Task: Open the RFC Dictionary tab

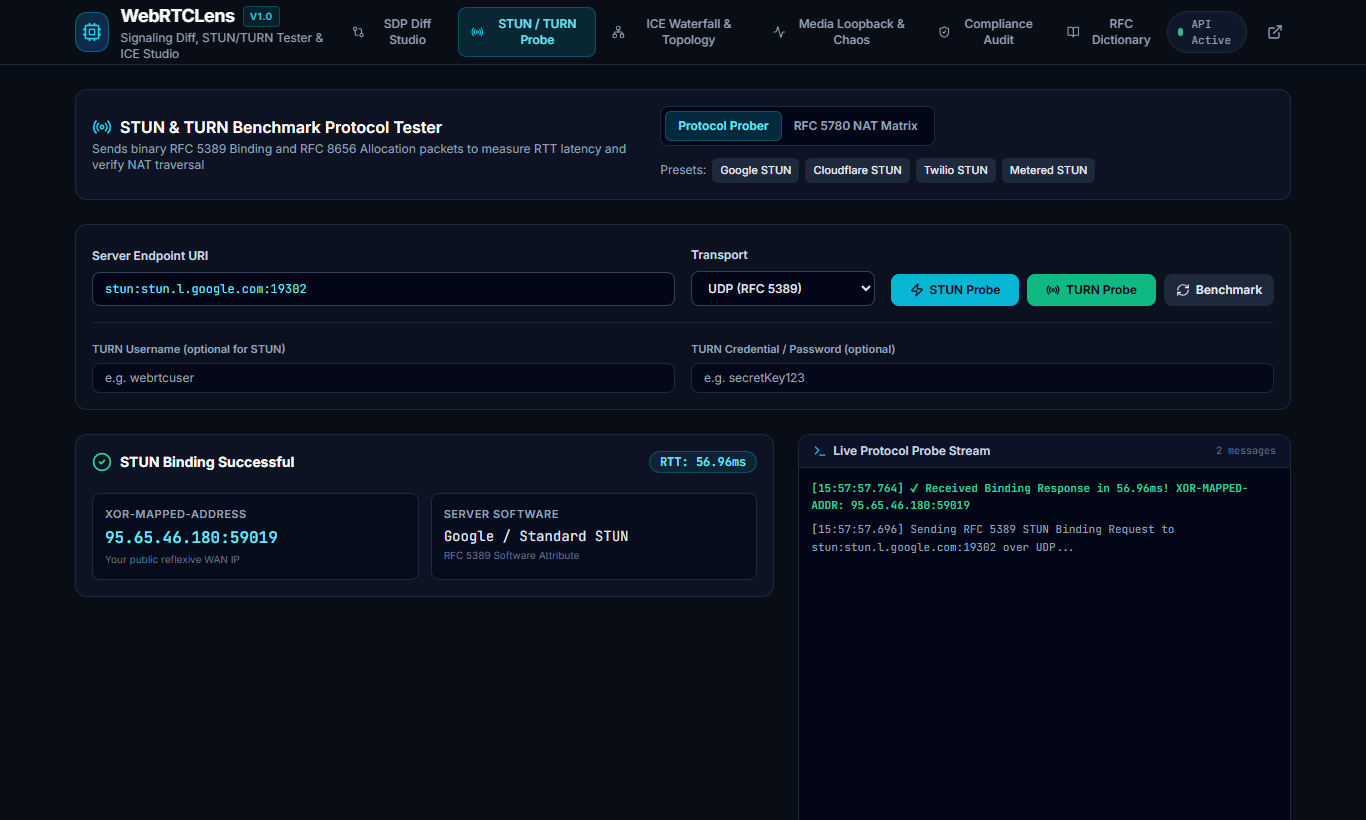Action: (x=1108, y=32)
